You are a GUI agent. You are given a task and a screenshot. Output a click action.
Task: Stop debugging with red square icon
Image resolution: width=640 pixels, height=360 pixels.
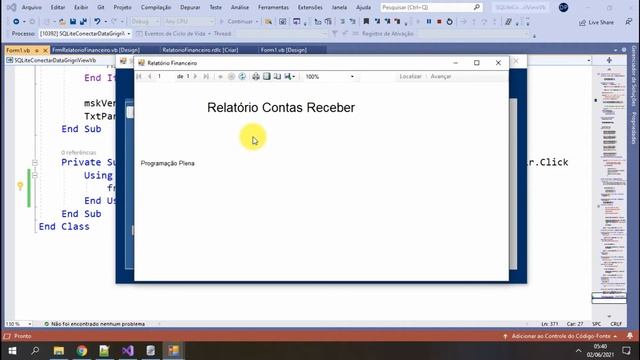439,22
